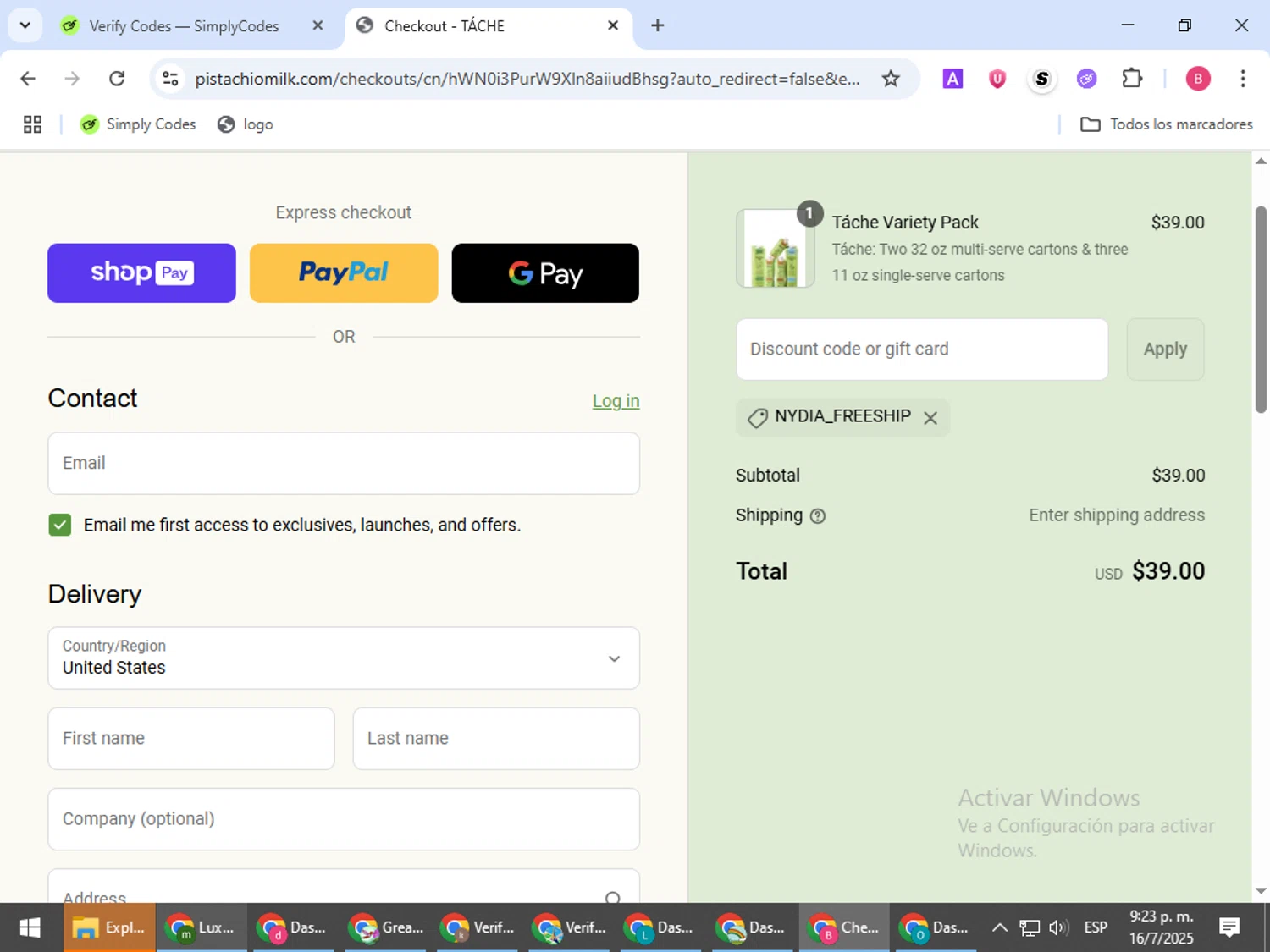Switch to Verify Codes — SimplyCodes tab
Viewport: 1270px width, 952px height.
pyautogui.click(x=184, y=26)
